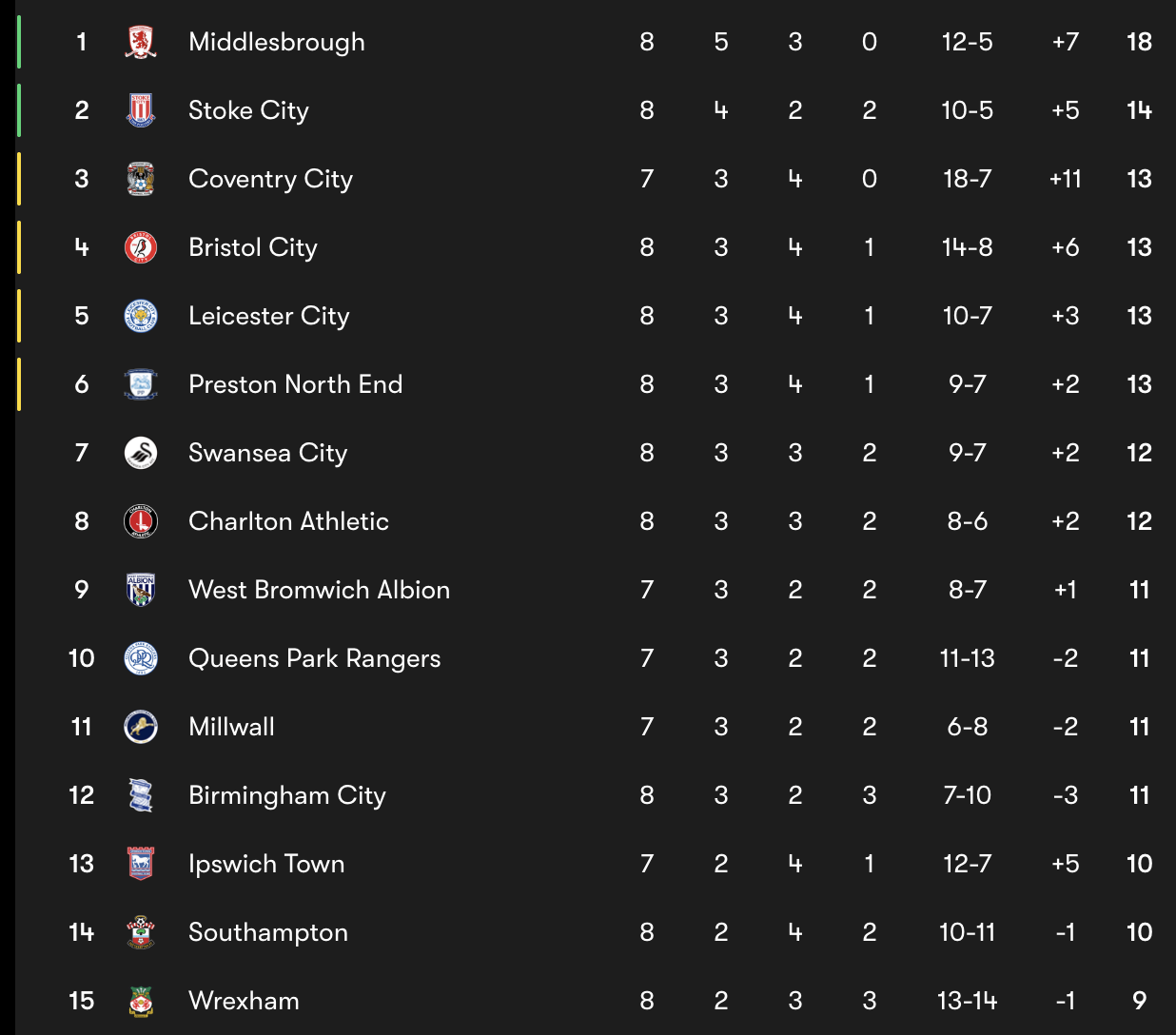The width and height of the screenshot is (1176, 1035).
Task: Click the Coventry City club crest
Action: pyautogui.click(x=141, y=179)
